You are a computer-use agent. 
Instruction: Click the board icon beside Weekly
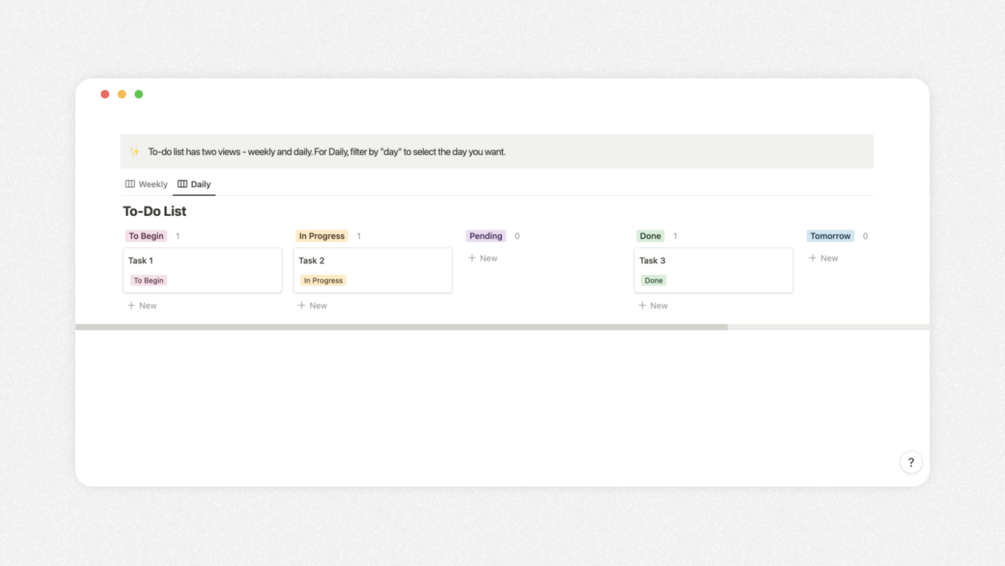tap(130, 184)
